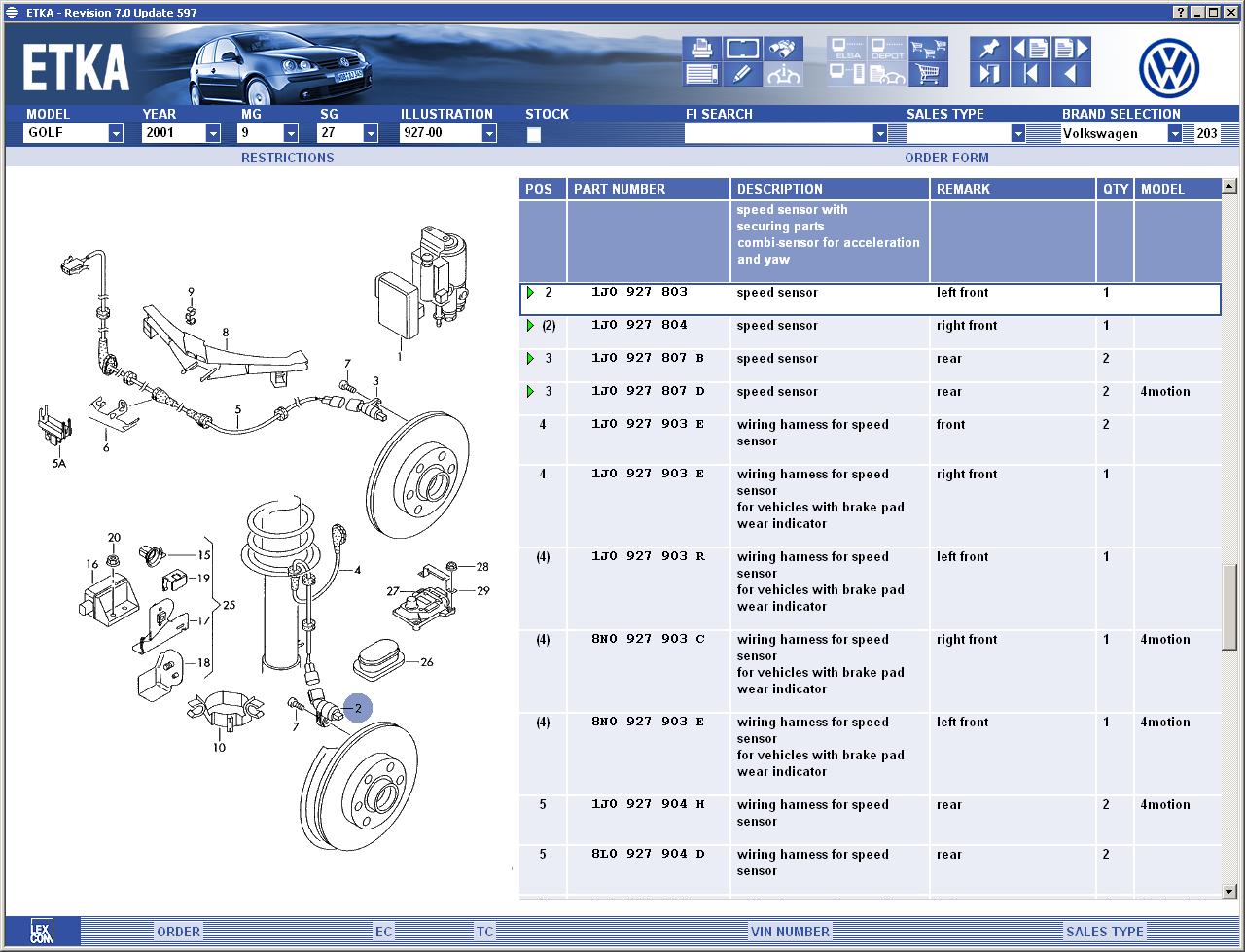This screenshot has height=952, width=1245.
Task: Click the pushpin bookmark icon
Action: click(989, 49)
